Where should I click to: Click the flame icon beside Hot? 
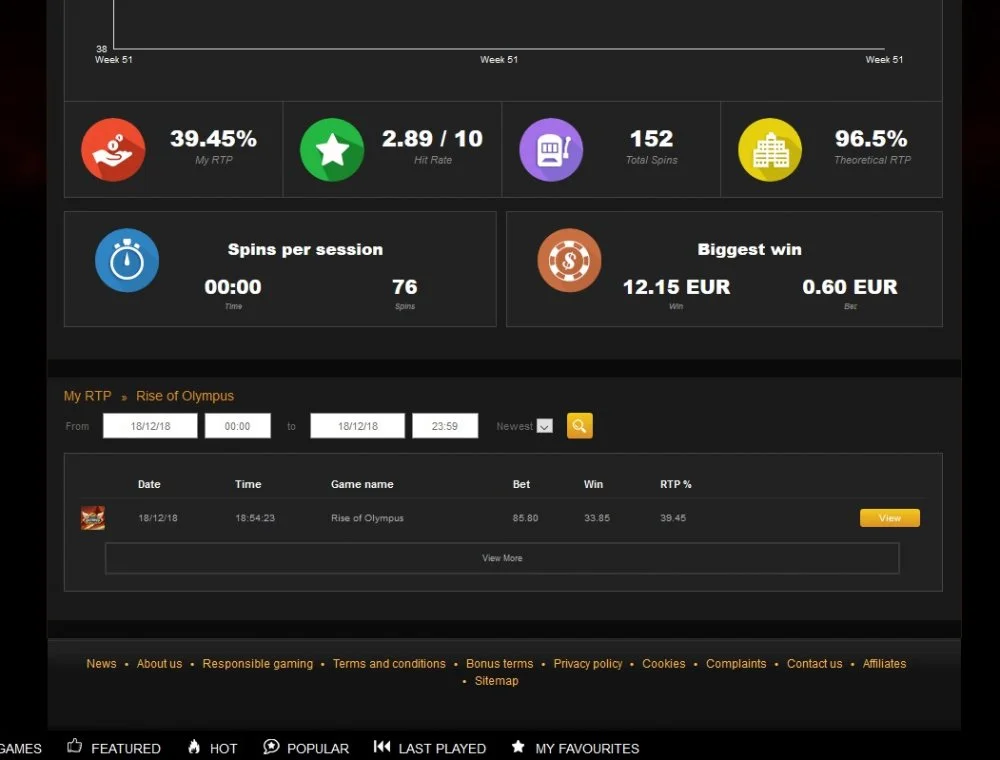click(195, 746)
